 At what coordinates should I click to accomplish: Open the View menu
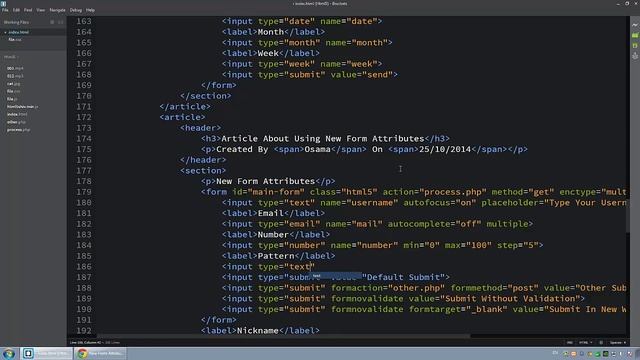point(41,10)
